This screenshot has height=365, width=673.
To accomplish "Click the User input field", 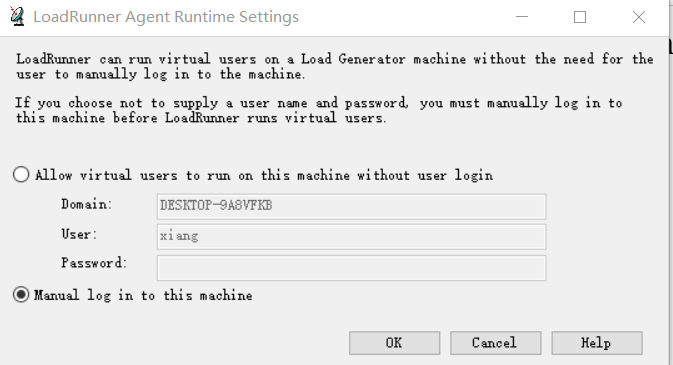I will point(352,237).
